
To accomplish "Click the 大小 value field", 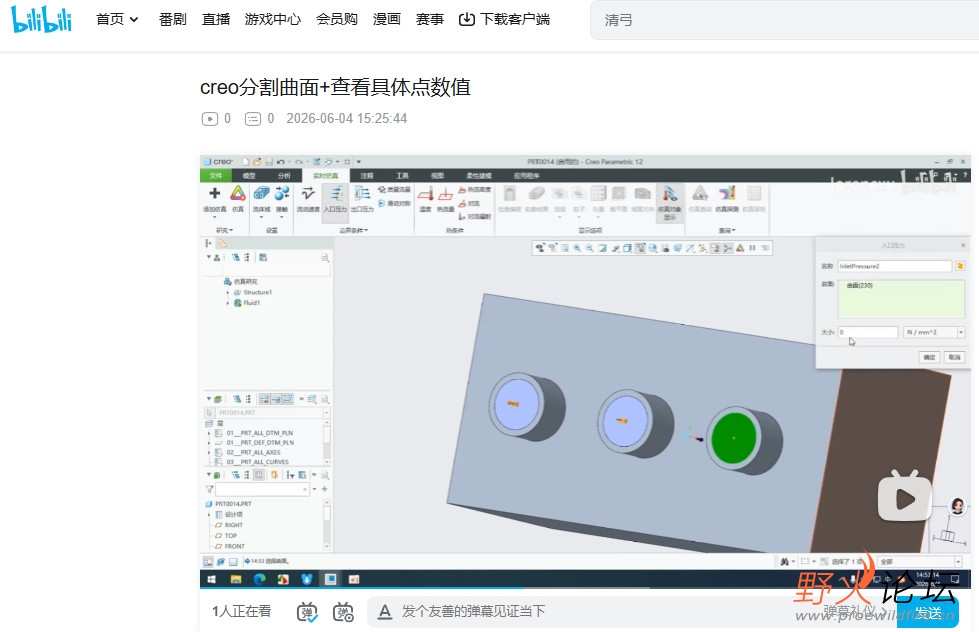I will pos(867,332).
